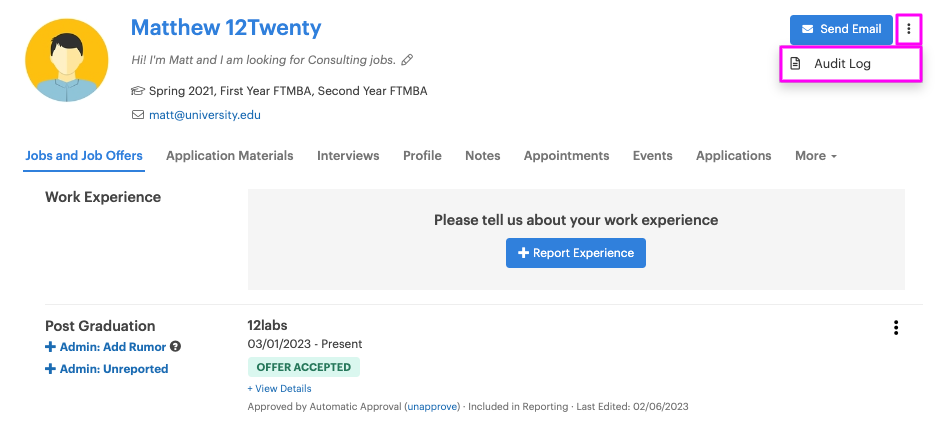Screen dimensions: 950x424
Task: Click Admin: Add Rumor link
Action: point(106,347)
